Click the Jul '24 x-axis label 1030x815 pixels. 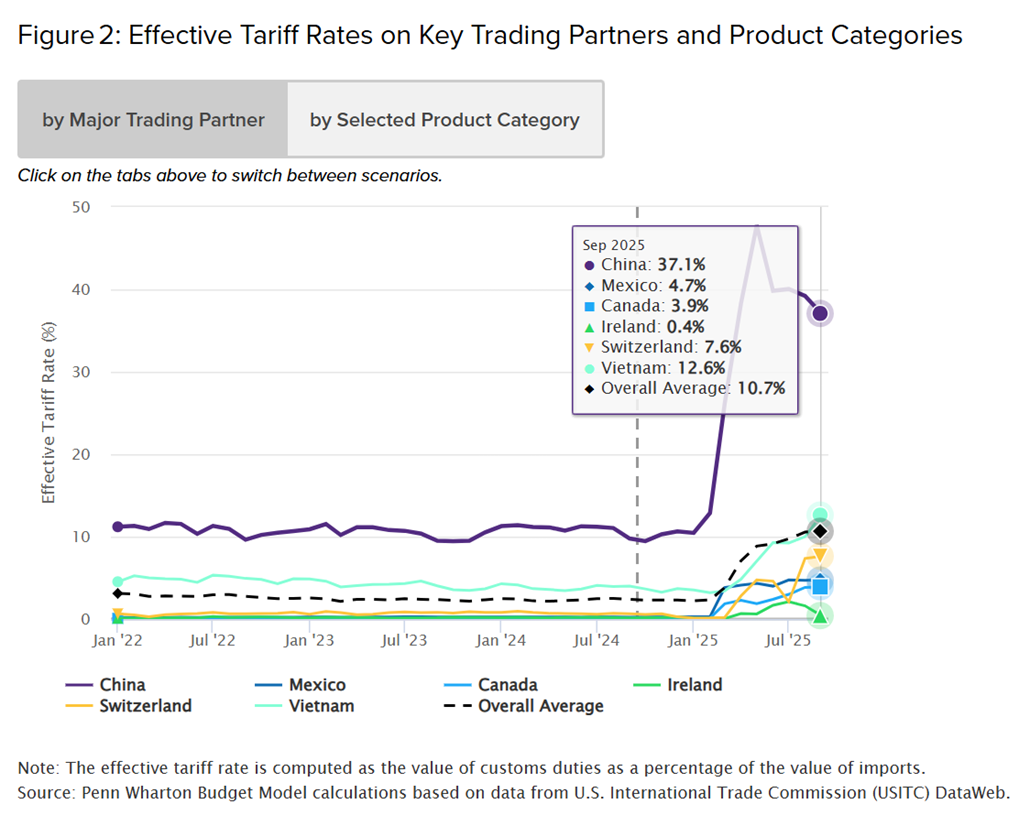point(597,640)
